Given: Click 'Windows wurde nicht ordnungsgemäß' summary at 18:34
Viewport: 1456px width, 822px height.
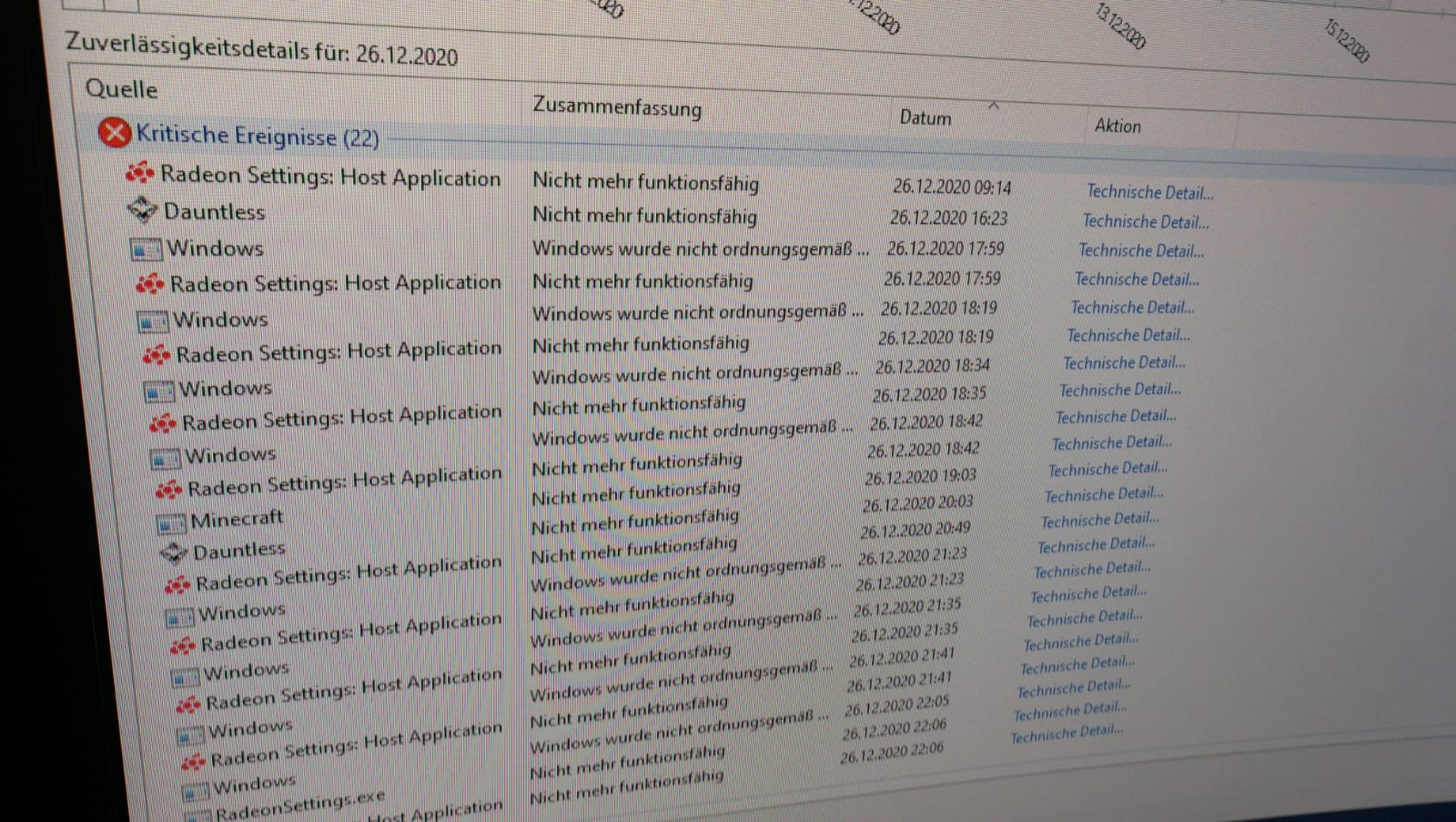Looking at the screenshot, I should click(694, 373).
